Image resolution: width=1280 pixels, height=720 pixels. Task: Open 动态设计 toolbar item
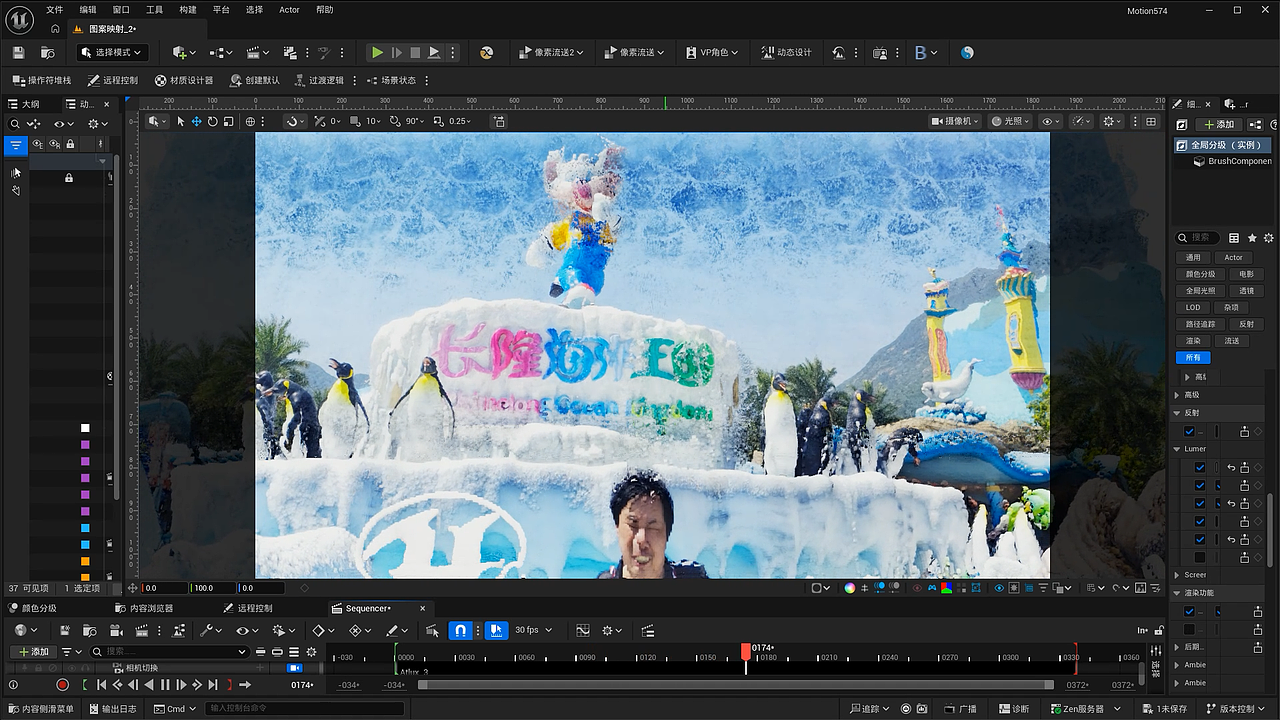point(786,52)
